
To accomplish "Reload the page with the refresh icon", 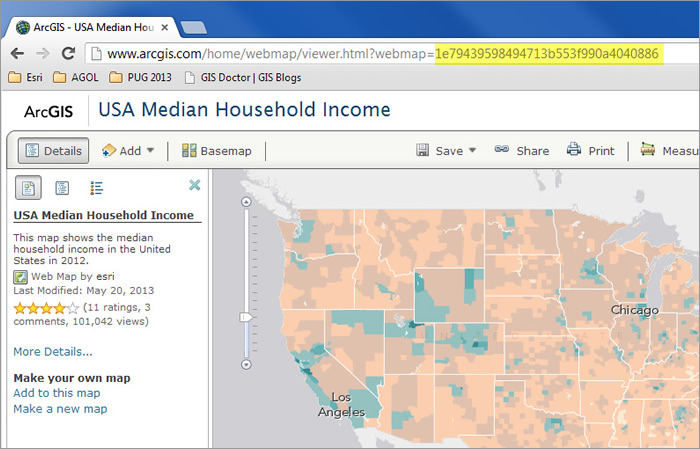I will click(x=68, y=54).
